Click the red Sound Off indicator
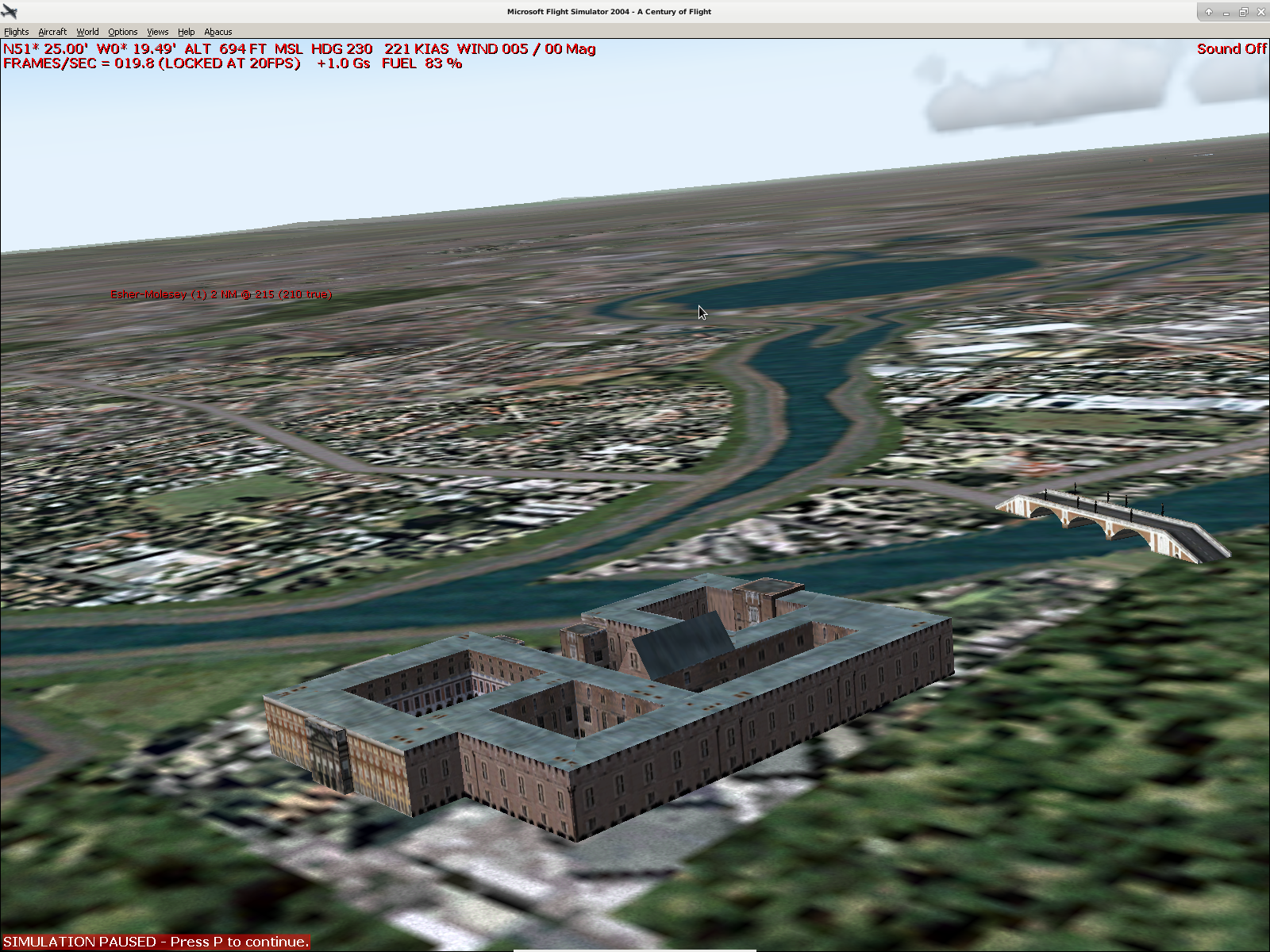 click(x=1231, y=49)
